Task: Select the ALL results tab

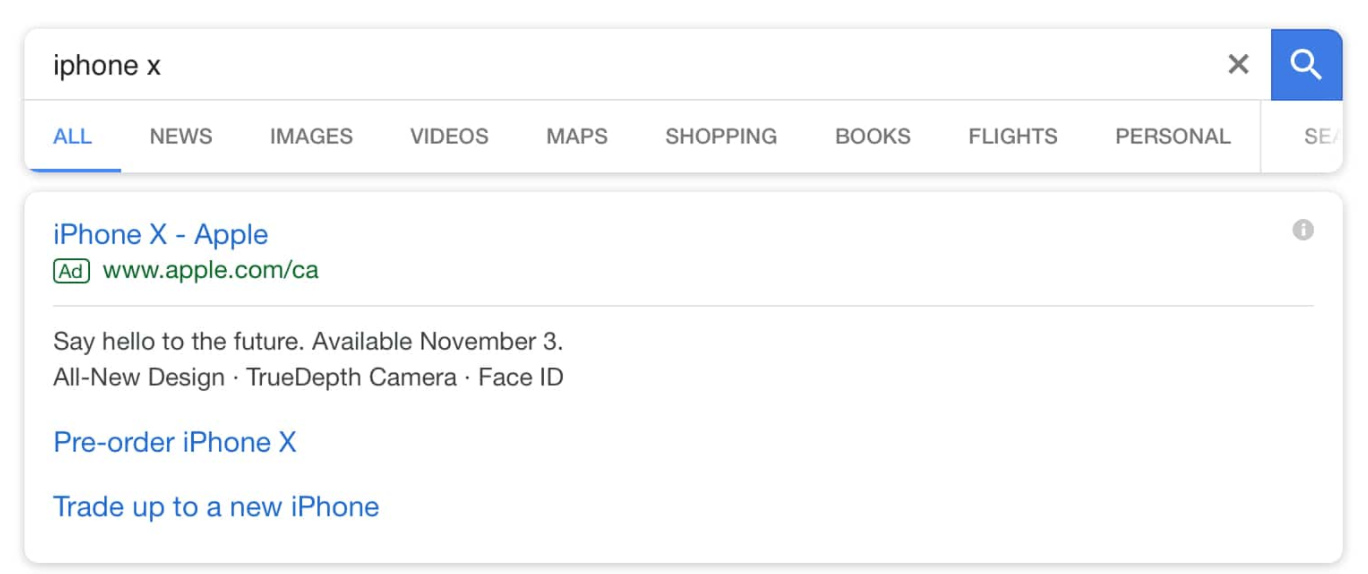Action: coord(73,136)
